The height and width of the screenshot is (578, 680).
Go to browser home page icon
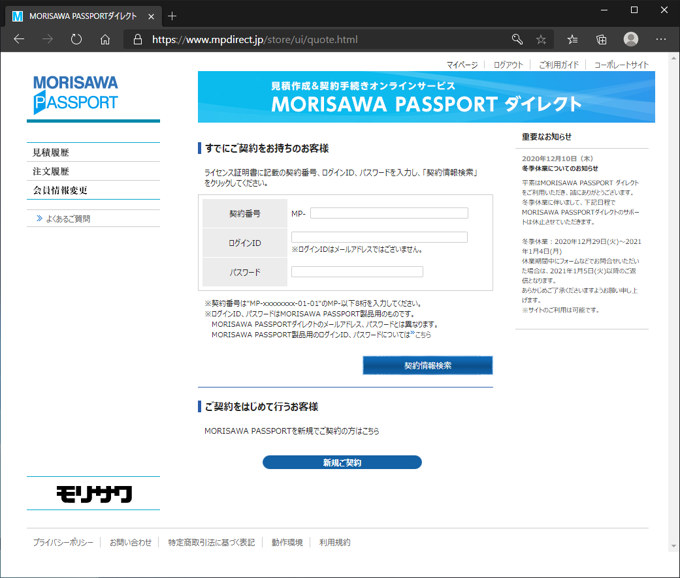(x=105, y=39)
